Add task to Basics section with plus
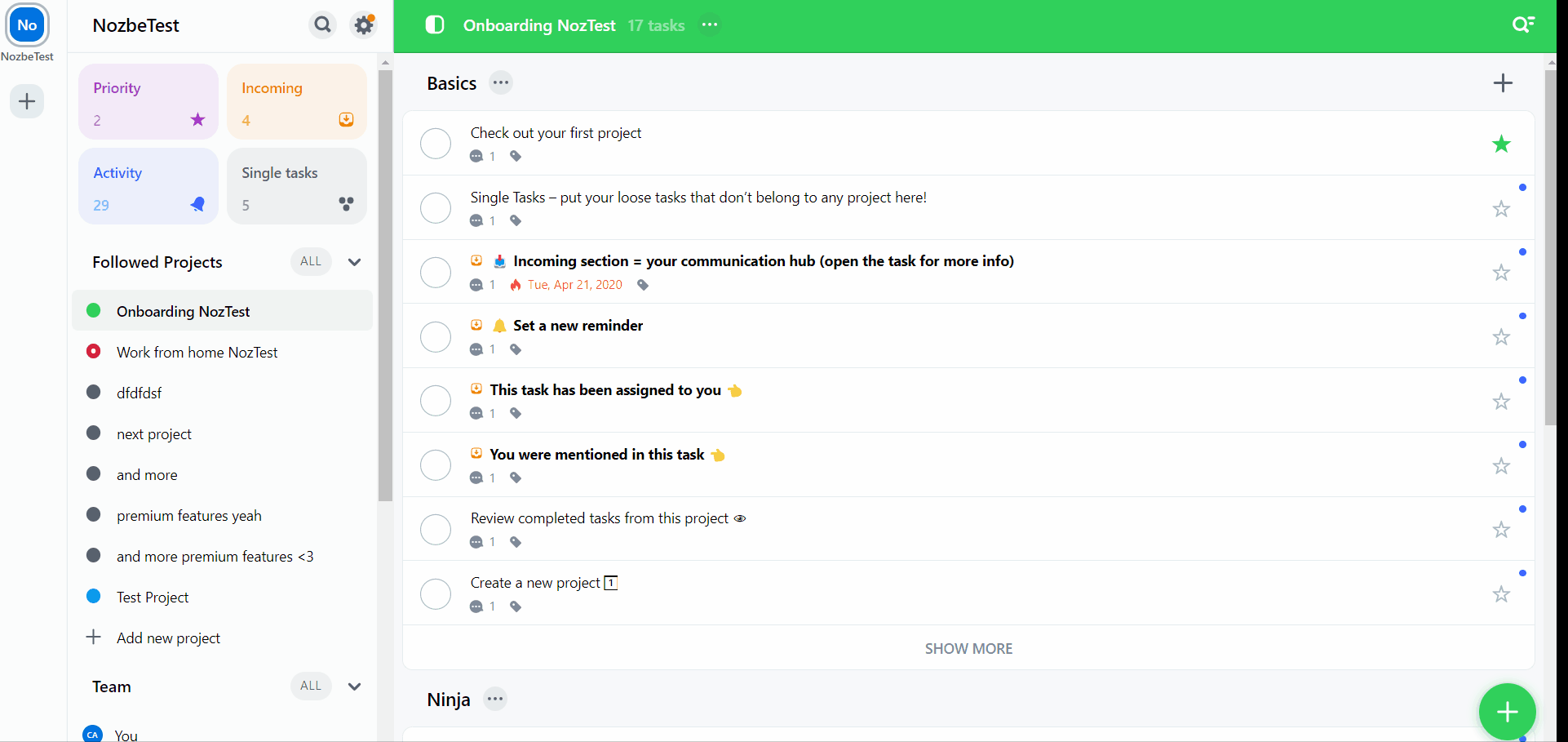1568x742 pixels. 1503,82
